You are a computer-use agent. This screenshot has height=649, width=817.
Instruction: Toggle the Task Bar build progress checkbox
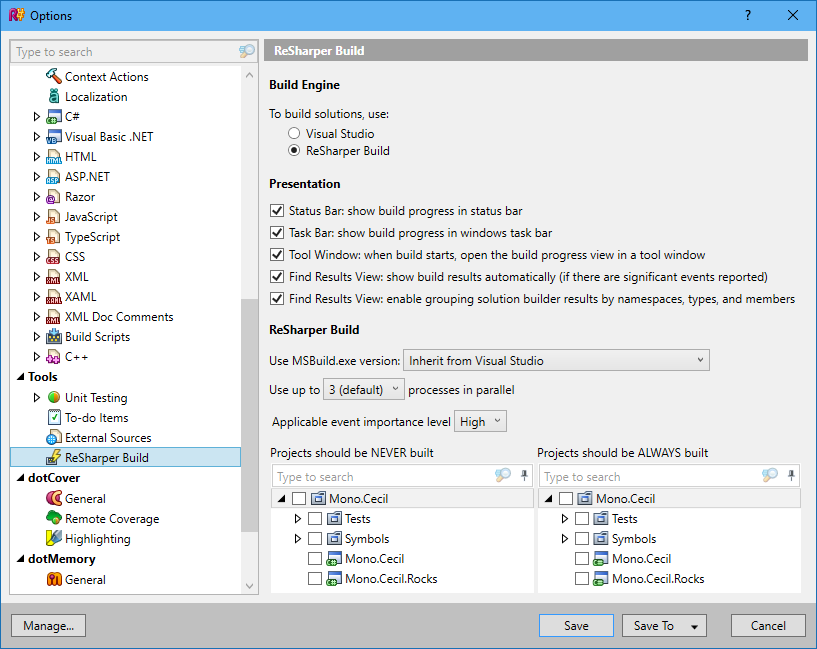coord(277,232)
